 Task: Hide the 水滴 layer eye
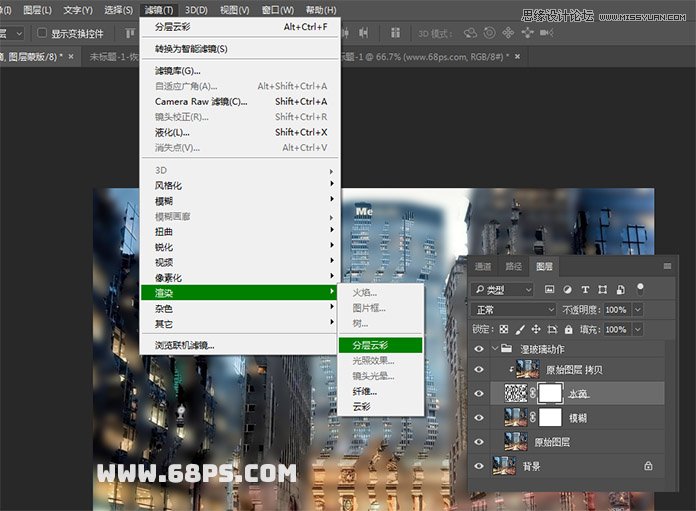coord(479,393)
